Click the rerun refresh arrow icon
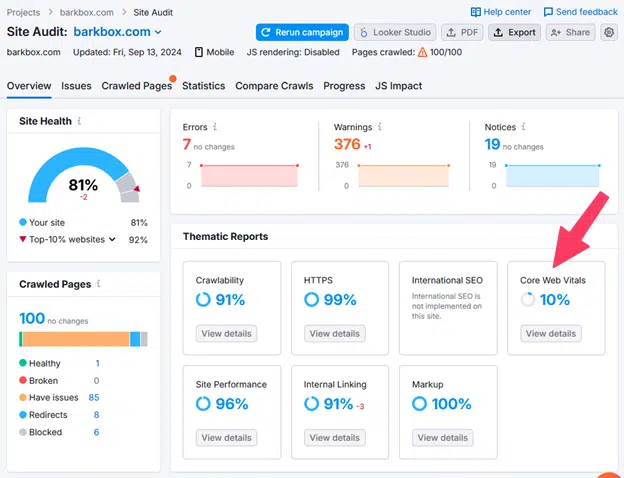This screenshot has height=478, width=624. 266,32
